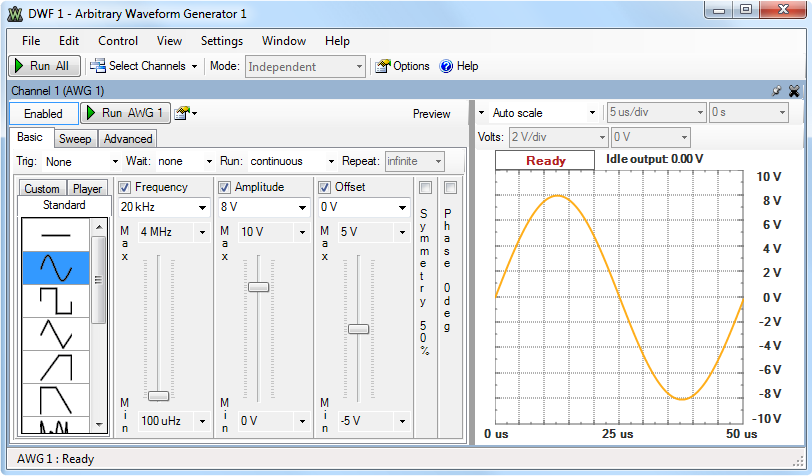The width and height of the screenshot is (812, 476).
Task: Toggle the Enabled channel button
Action: (44, 113)
